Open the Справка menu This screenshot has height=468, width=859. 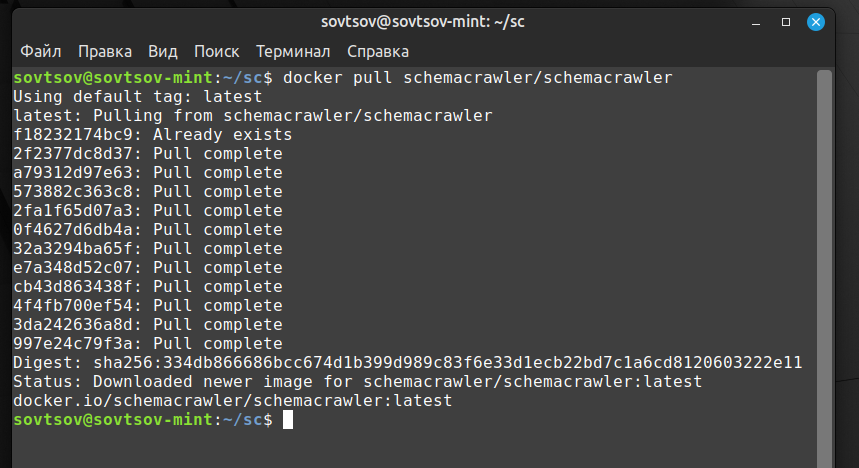[378, 52]
